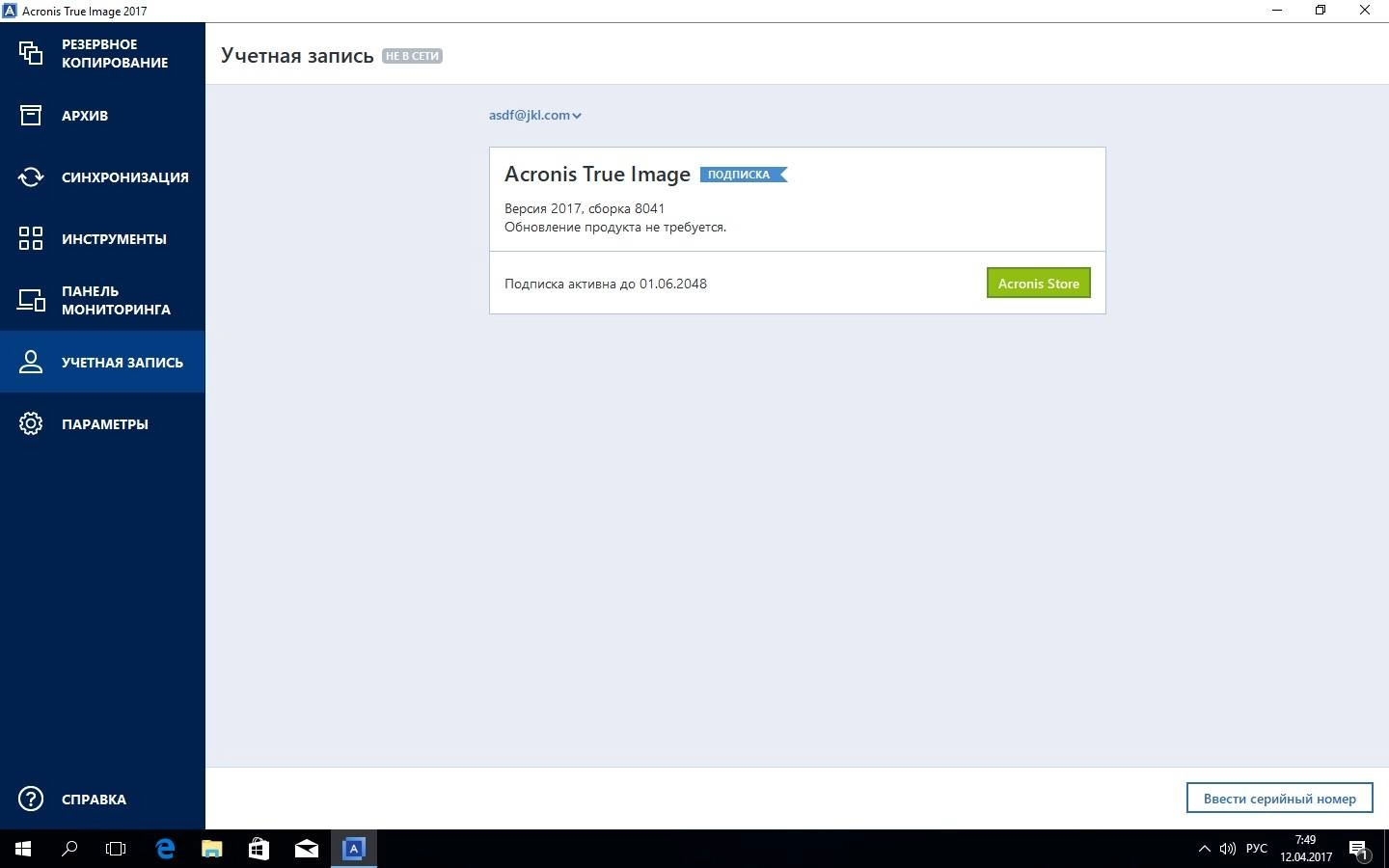Open Task View on taskbar

click(x=116, y=849)
